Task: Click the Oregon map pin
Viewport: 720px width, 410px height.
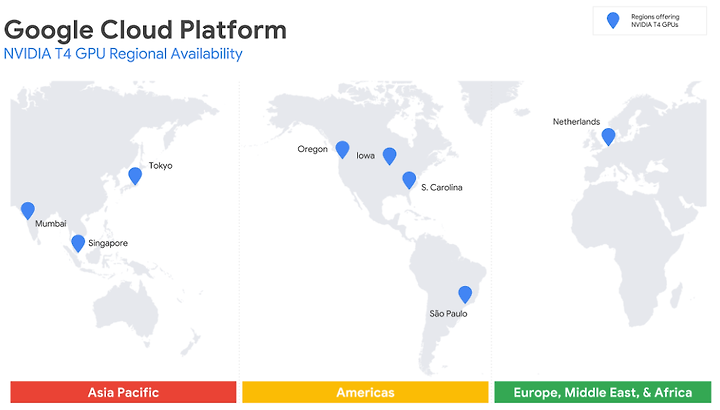Action: (342, 149)
